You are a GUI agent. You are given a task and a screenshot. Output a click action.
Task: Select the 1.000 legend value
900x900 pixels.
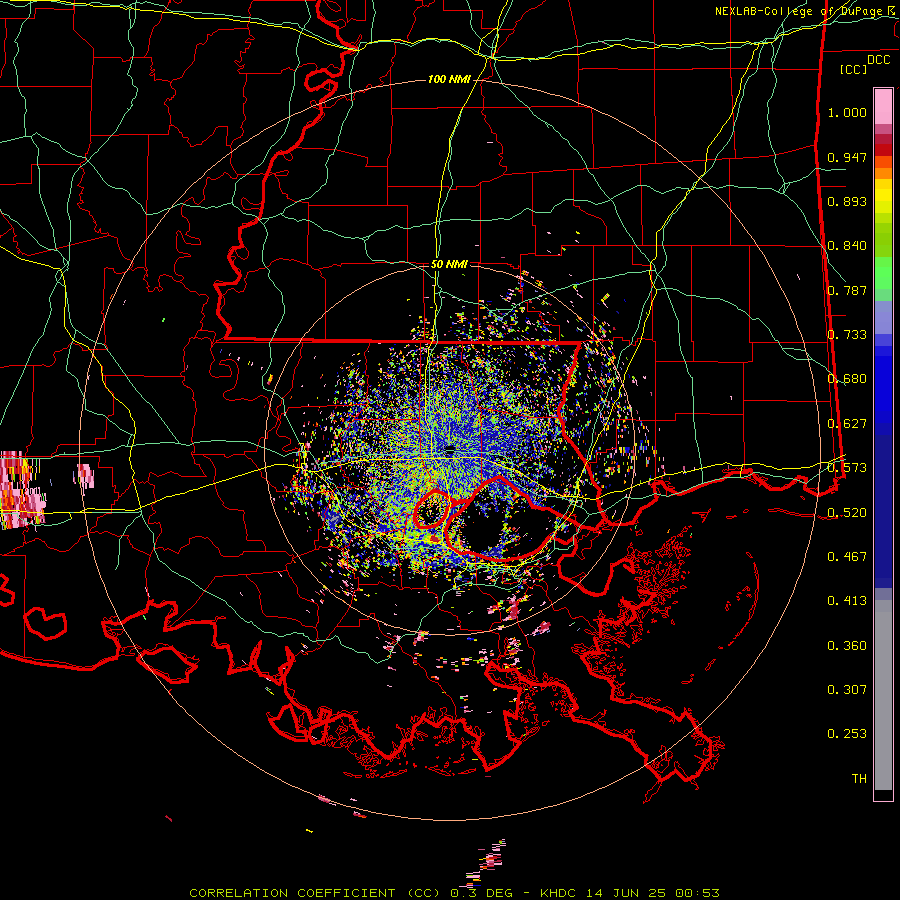pyautogui.click(x=847, y=112)
